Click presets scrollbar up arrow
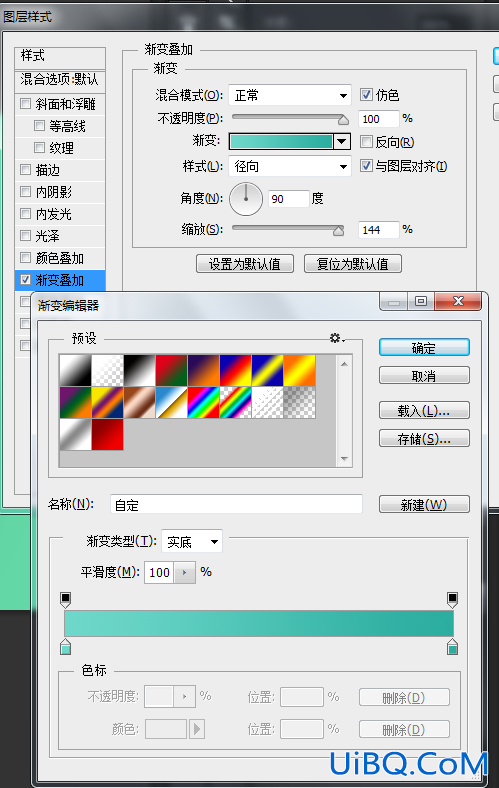The width and height of the screenshot is (499, 788). tap(344, 363)
